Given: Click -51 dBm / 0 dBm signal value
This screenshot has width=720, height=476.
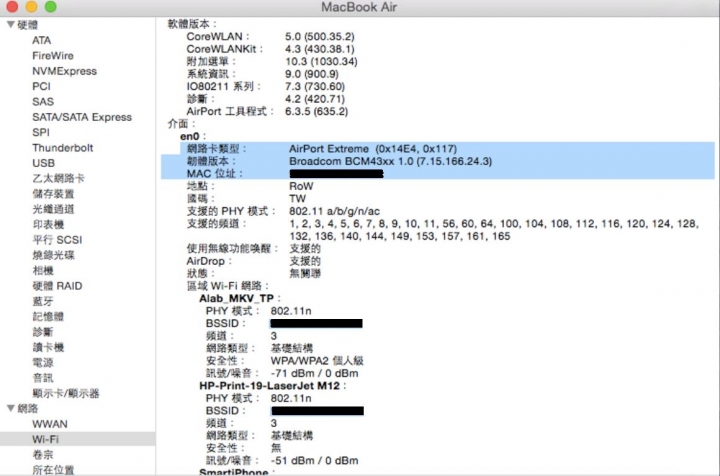Looking at the screenshot, I should (x=315, y=460).
